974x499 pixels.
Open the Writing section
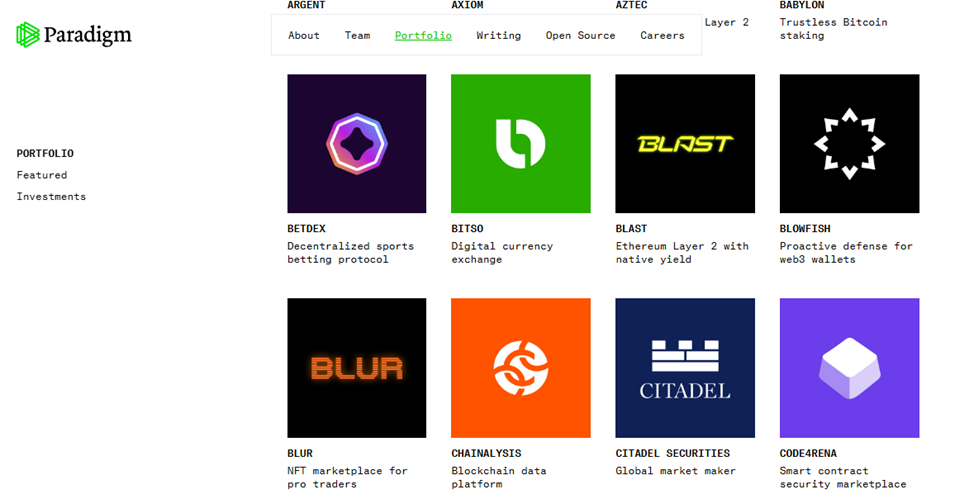(498, 35)
